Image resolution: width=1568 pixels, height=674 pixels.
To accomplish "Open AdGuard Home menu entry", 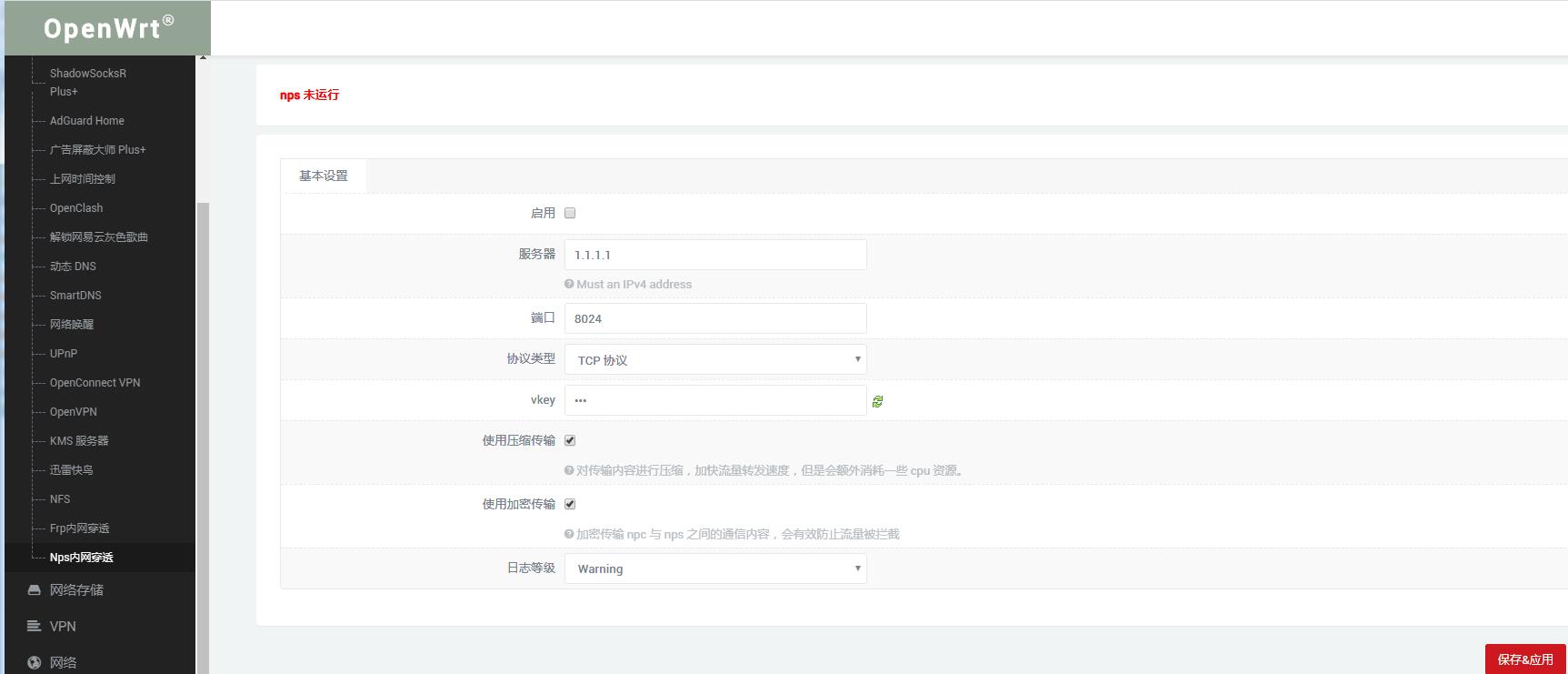I will click(87, 120).
